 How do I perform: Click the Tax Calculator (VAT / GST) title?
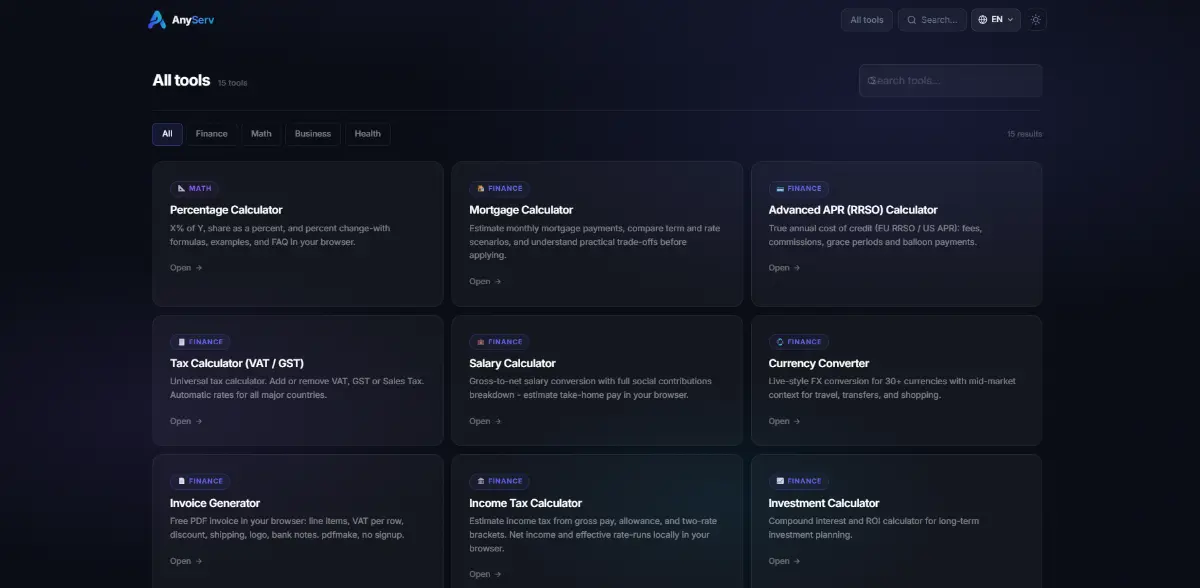click(238, 363)
